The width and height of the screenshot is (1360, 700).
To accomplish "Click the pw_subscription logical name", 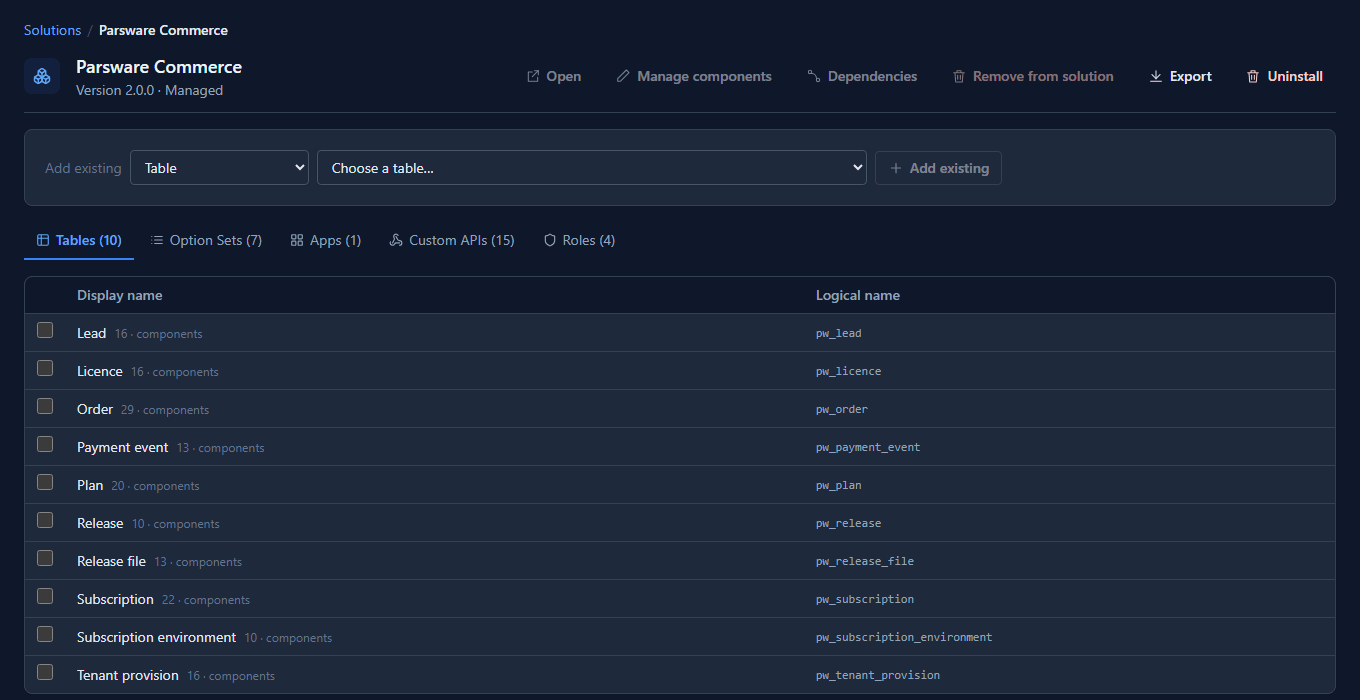I will 865,599.
